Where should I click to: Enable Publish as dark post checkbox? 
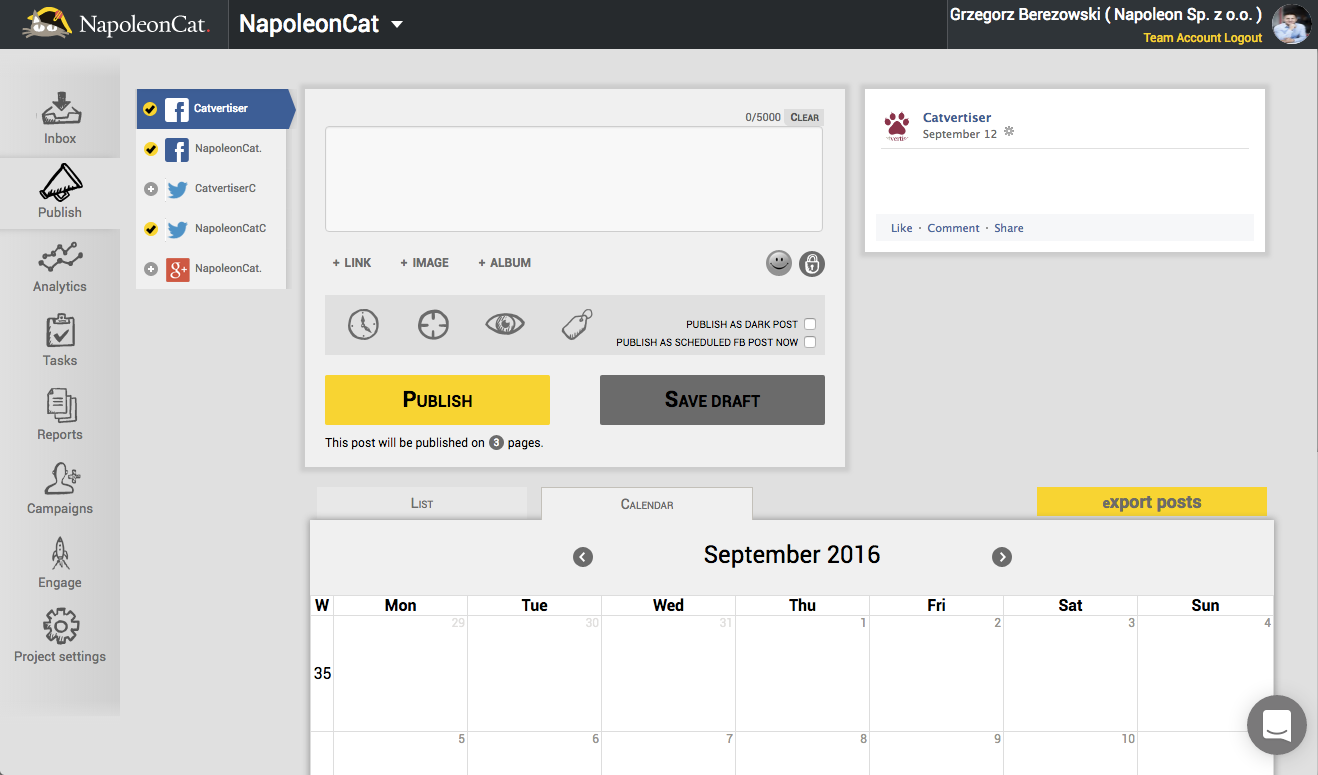[x=810, y=324]
